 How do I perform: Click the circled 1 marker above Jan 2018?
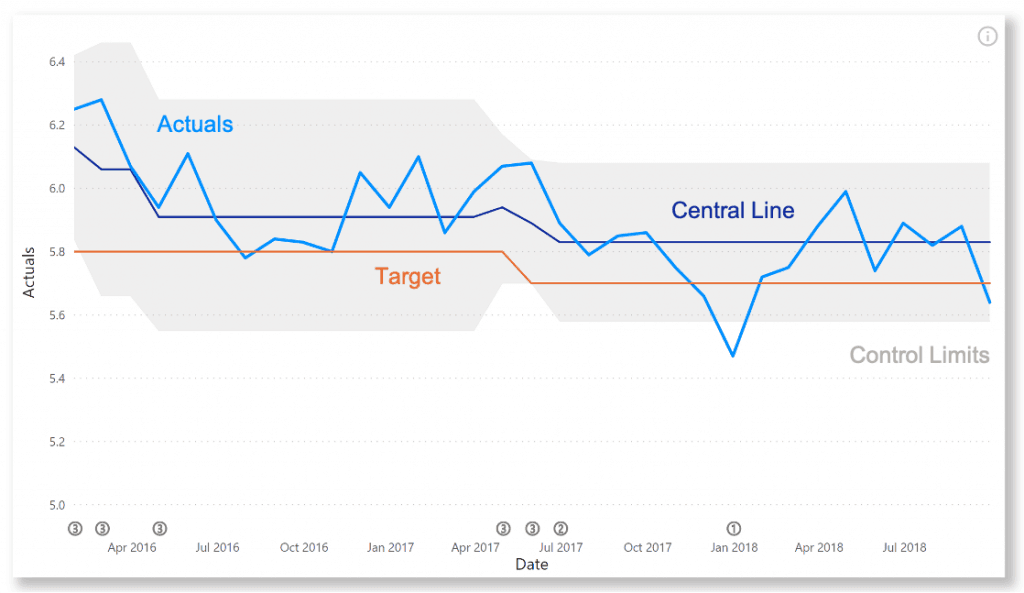[x=733, y=528]
